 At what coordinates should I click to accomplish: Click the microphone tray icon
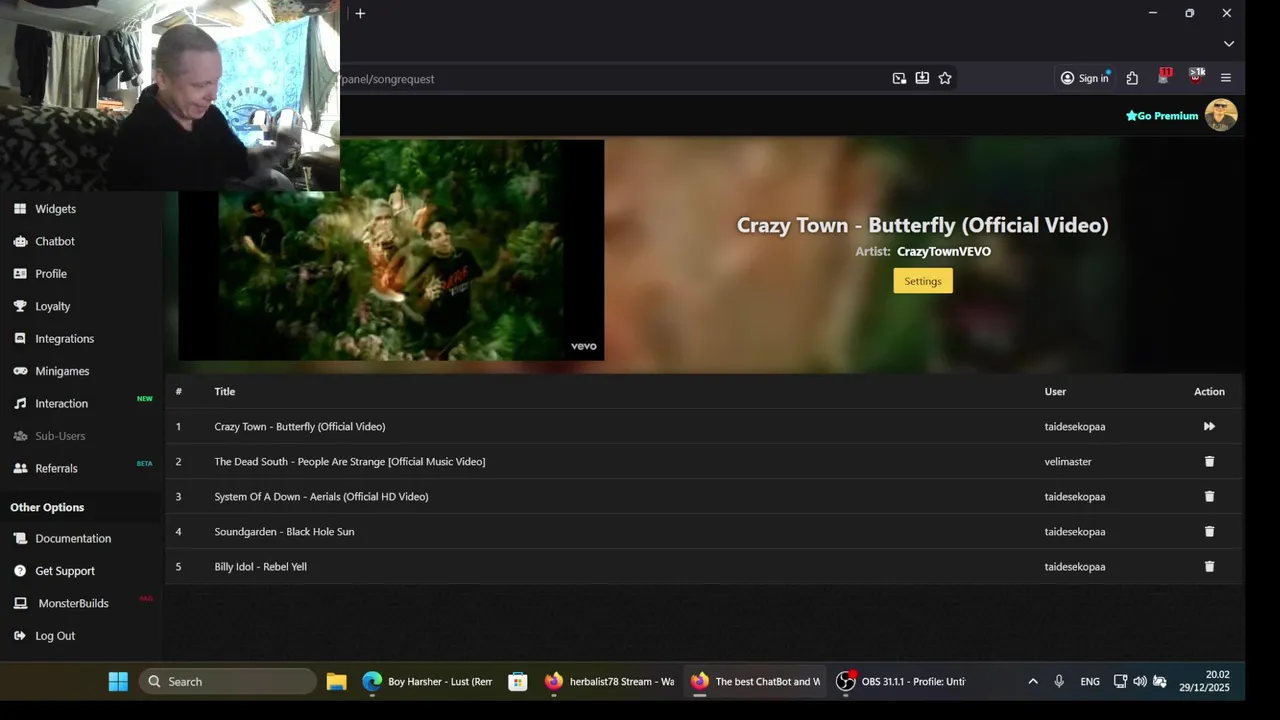[1059, 681]
